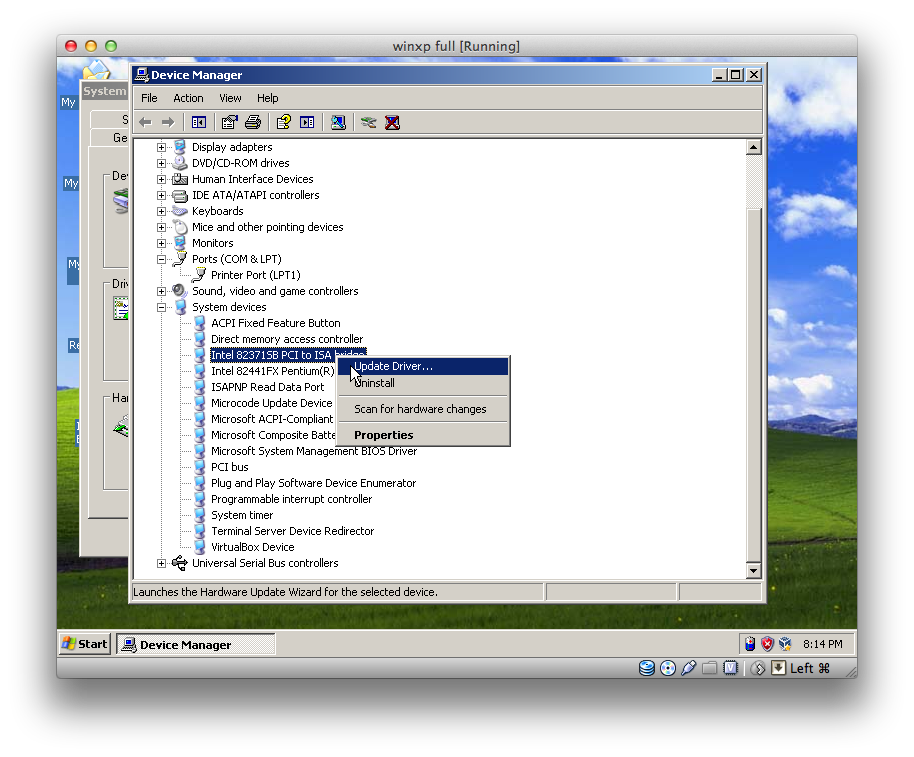Expand Sound, video and game controllers node
The image size is (914, 757).
coord(161,291)
